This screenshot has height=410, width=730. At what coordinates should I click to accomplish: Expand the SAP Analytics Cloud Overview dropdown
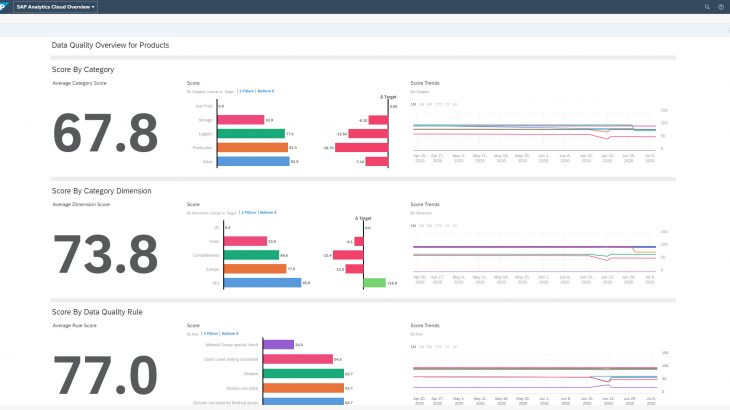pyautogui.click(x=57, y=6)
